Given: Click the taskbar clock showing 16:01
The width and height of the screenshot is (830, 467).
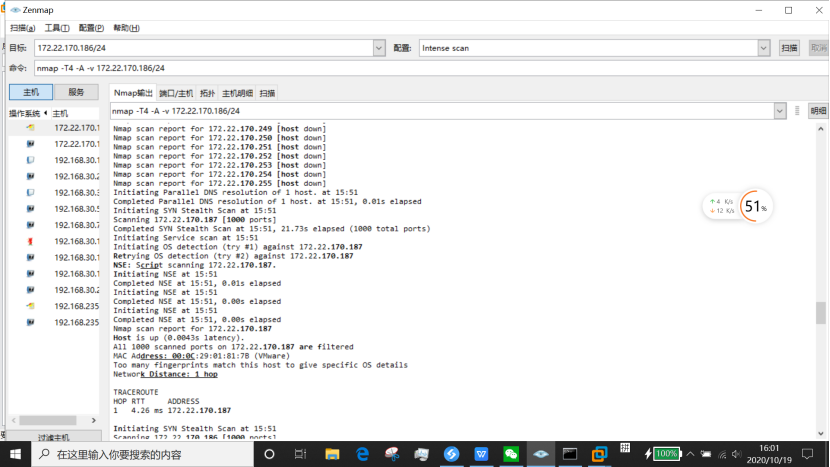Looking at the screenshot, I should pos(769,454).
